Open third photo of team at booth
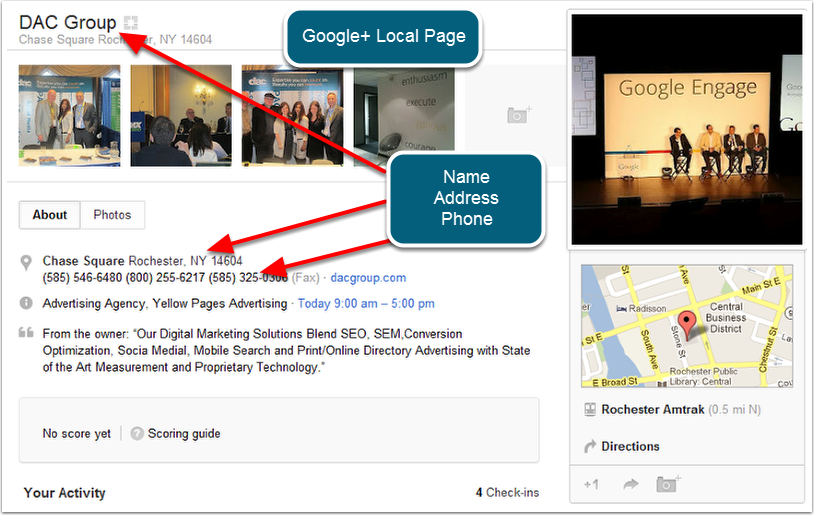814x515 pixels. (292, 115)
